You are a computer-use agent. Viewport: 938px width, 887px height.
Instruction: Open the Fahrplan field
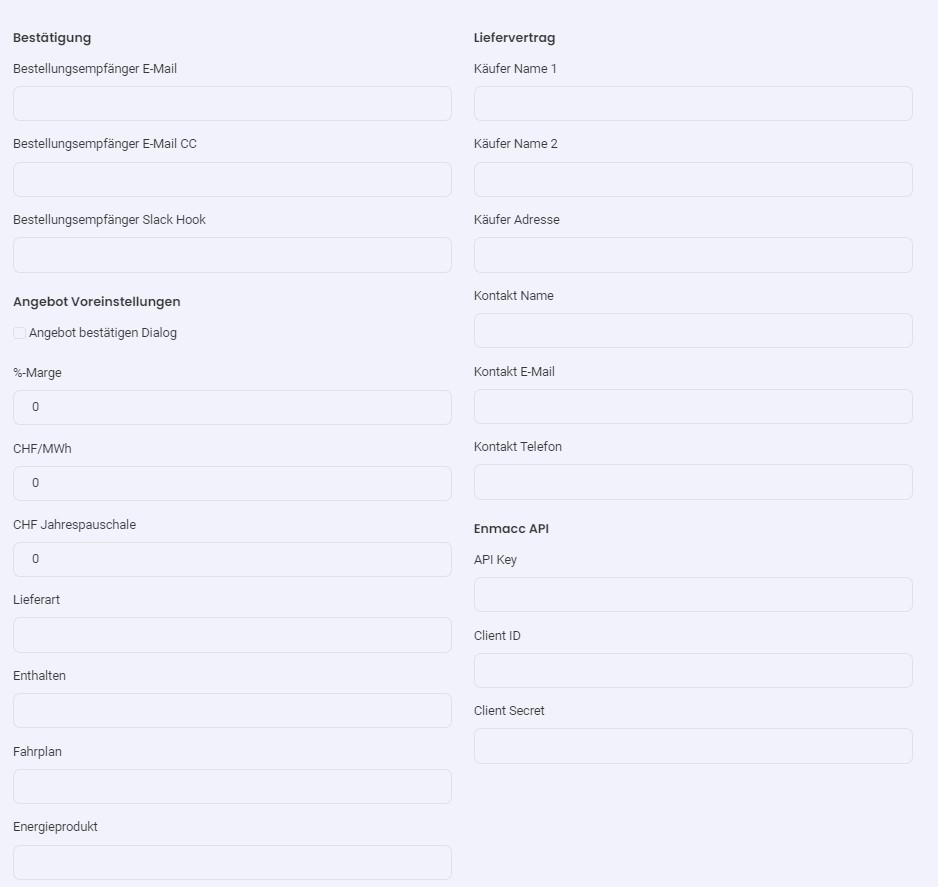click(x=232, y=787)
